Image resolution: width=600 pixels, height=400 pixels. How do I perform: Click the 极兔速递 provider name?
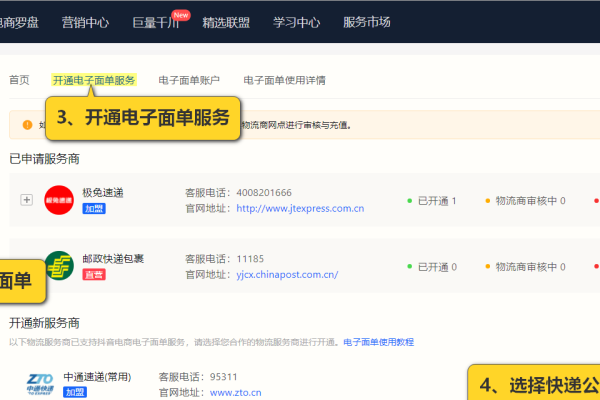tap(103, 193)
